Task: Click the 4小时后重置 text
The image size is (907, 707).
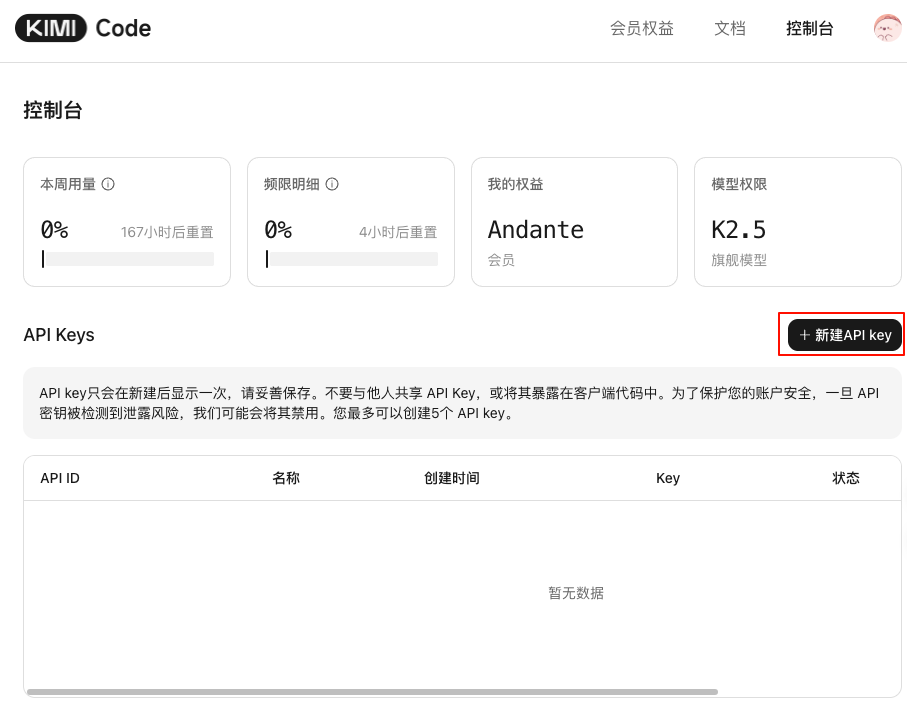Action: pos(398,232)
